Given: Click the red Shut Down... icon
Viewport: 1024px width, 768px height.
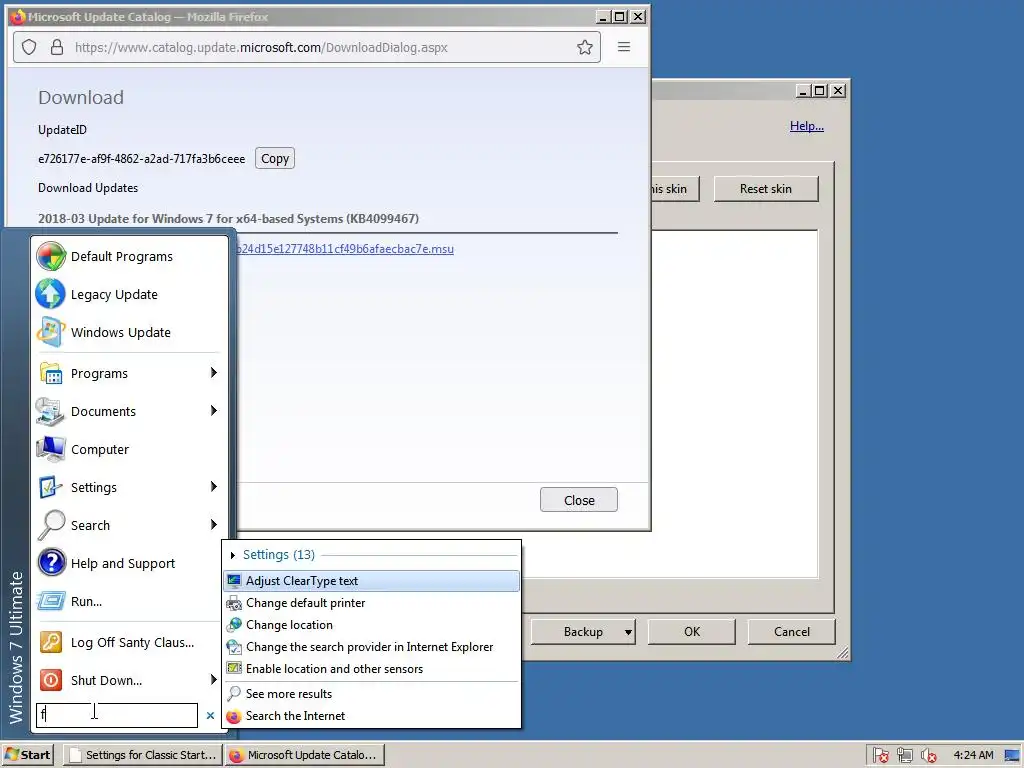Looking at the screenshot, I should click(x=50, y=680).
